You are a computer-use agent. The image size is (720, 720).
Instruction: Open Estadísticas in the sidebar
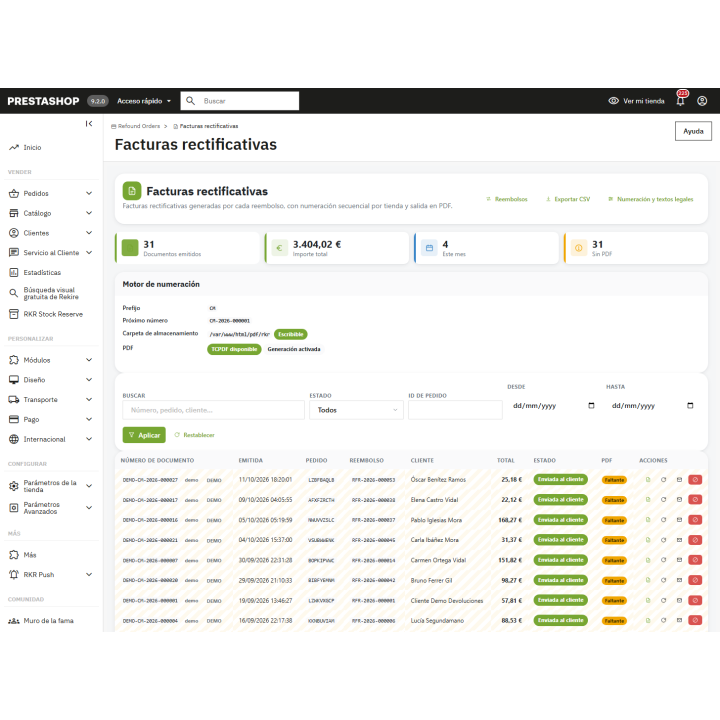coord(42,273)
